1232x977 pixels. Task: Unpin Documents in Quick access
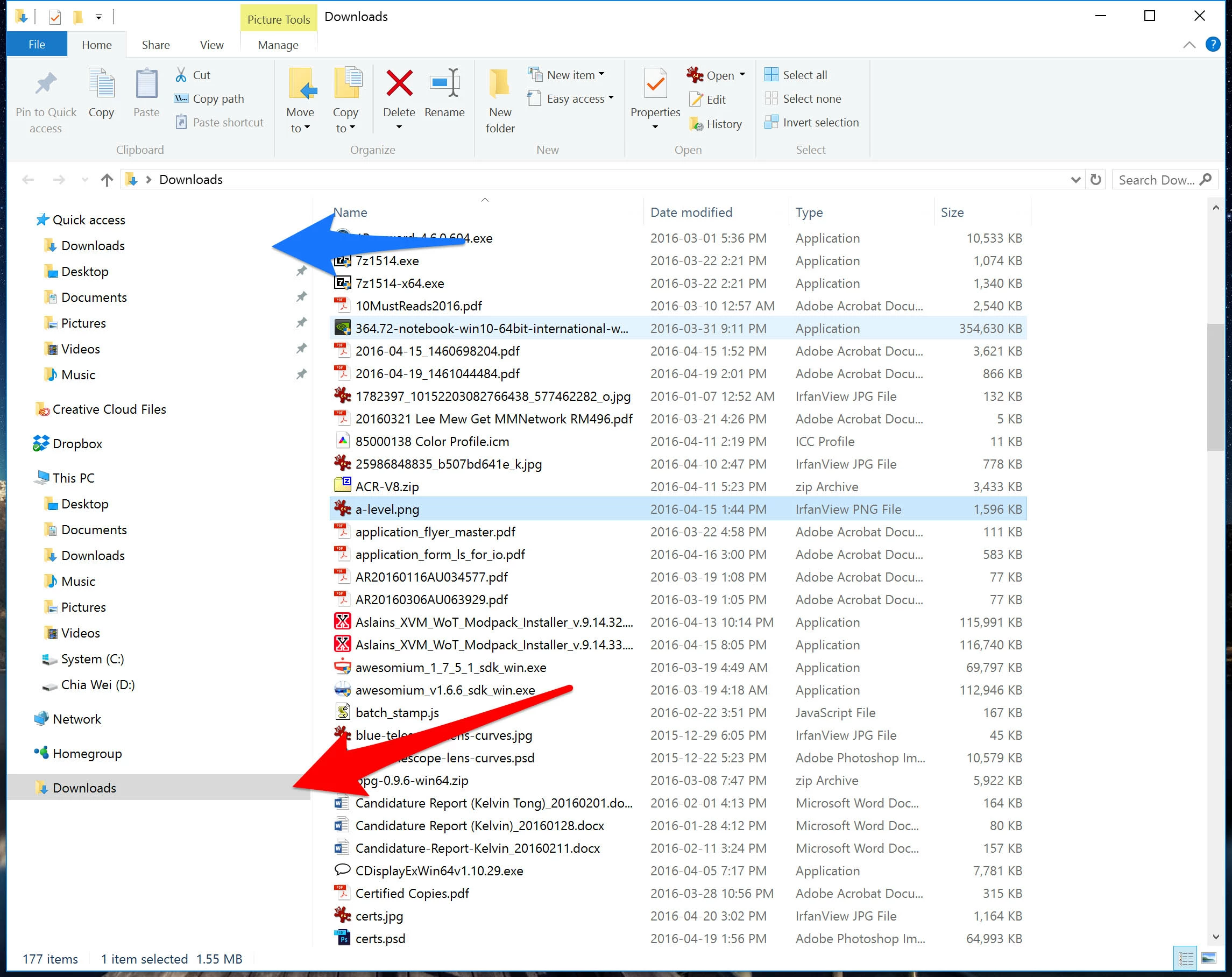pyautogui.click(x=301, y=297)
